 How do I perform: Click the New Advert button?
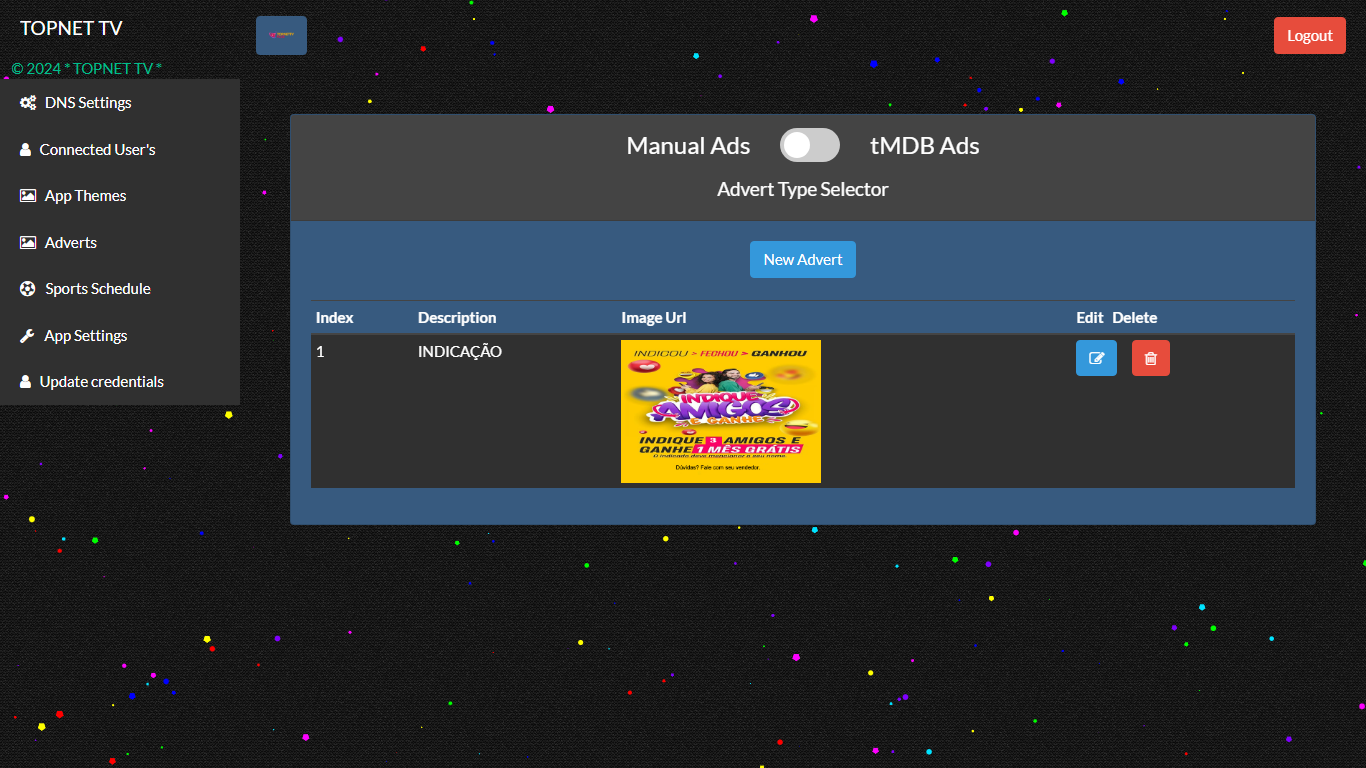(x=803, y=259)
